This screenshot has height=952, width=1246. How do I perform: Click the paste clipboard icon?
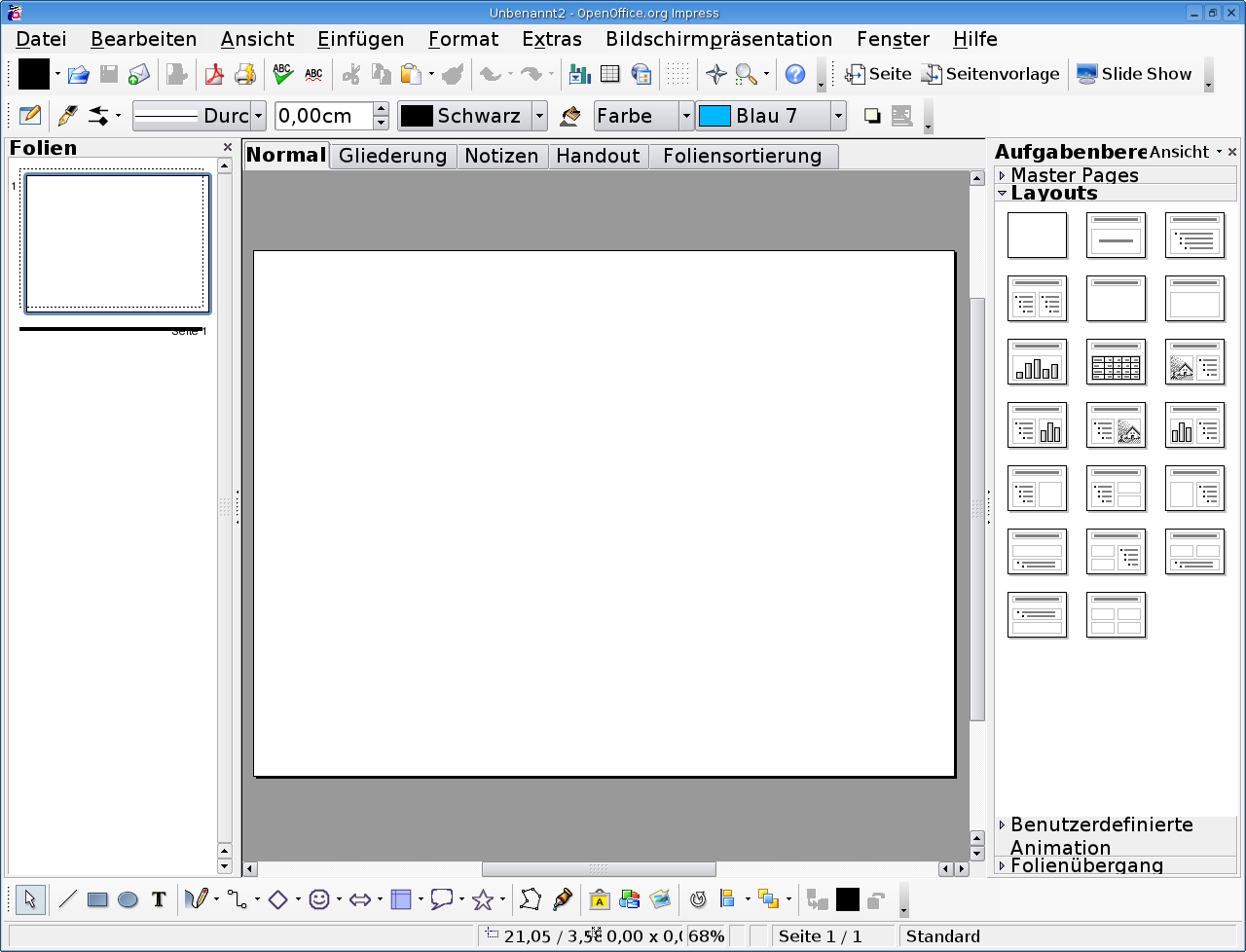412,74
